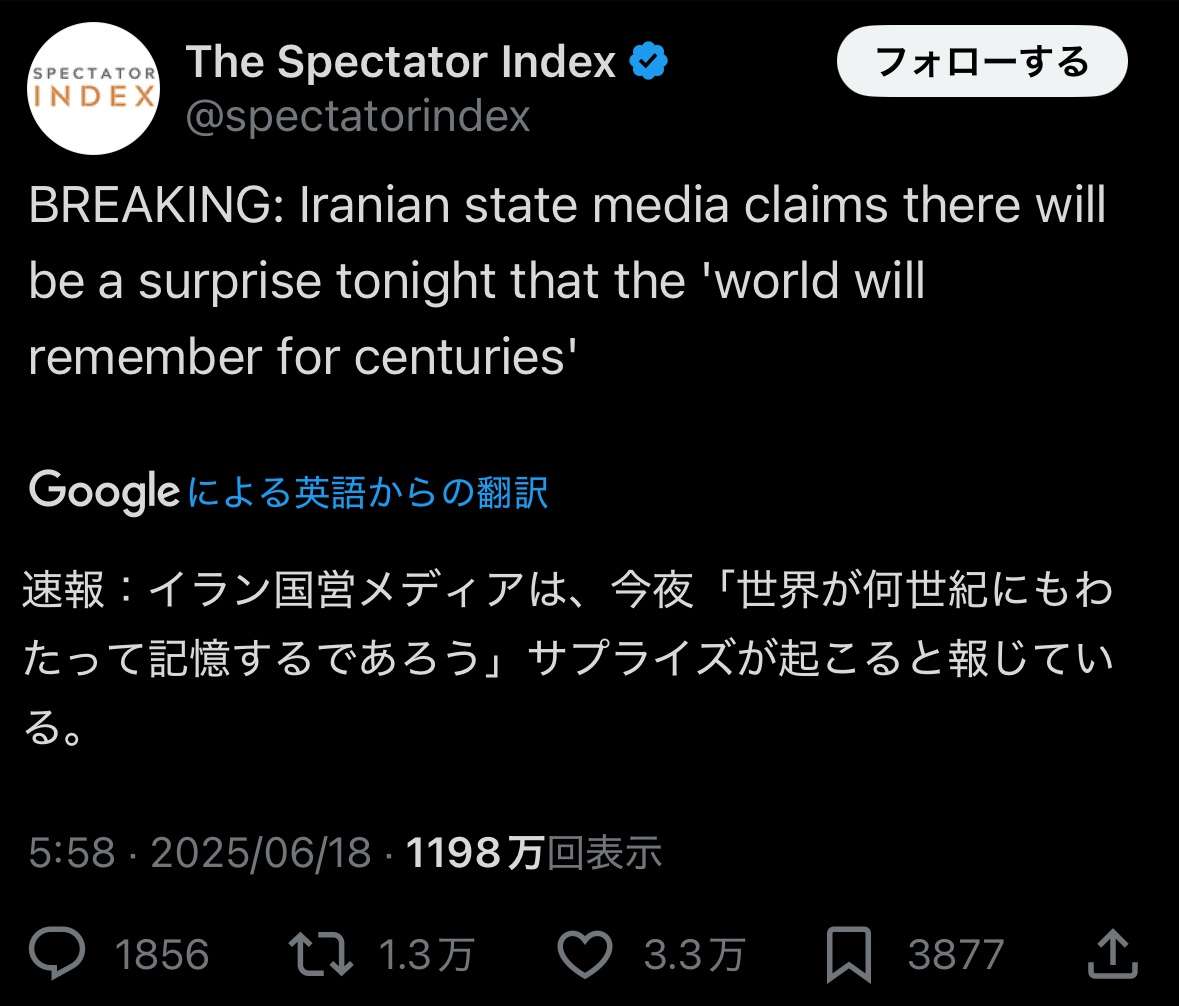The height and width of the screenshot is (1006, 1179).
Task: View the 1198万回表示 view count
Action: click(534, 853)
